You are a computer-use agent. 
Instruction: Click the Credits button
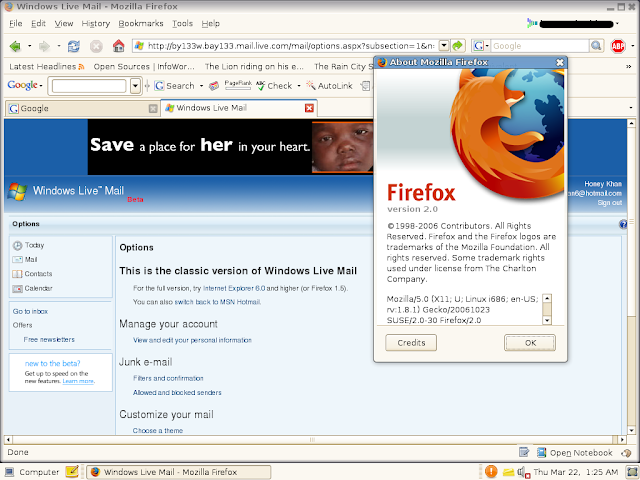tap(411, 343)
